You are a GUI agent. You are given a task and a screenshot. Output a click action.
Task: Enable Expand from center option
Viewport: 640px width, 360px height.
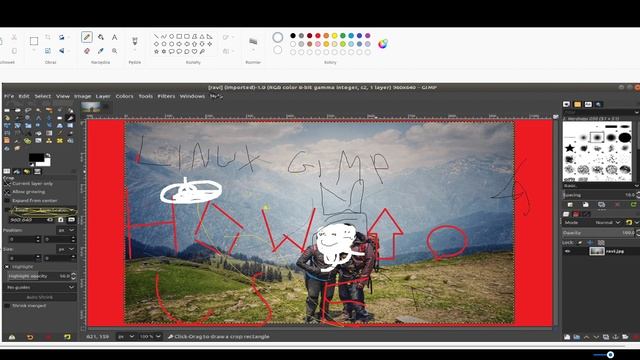[x=7, y=201]
